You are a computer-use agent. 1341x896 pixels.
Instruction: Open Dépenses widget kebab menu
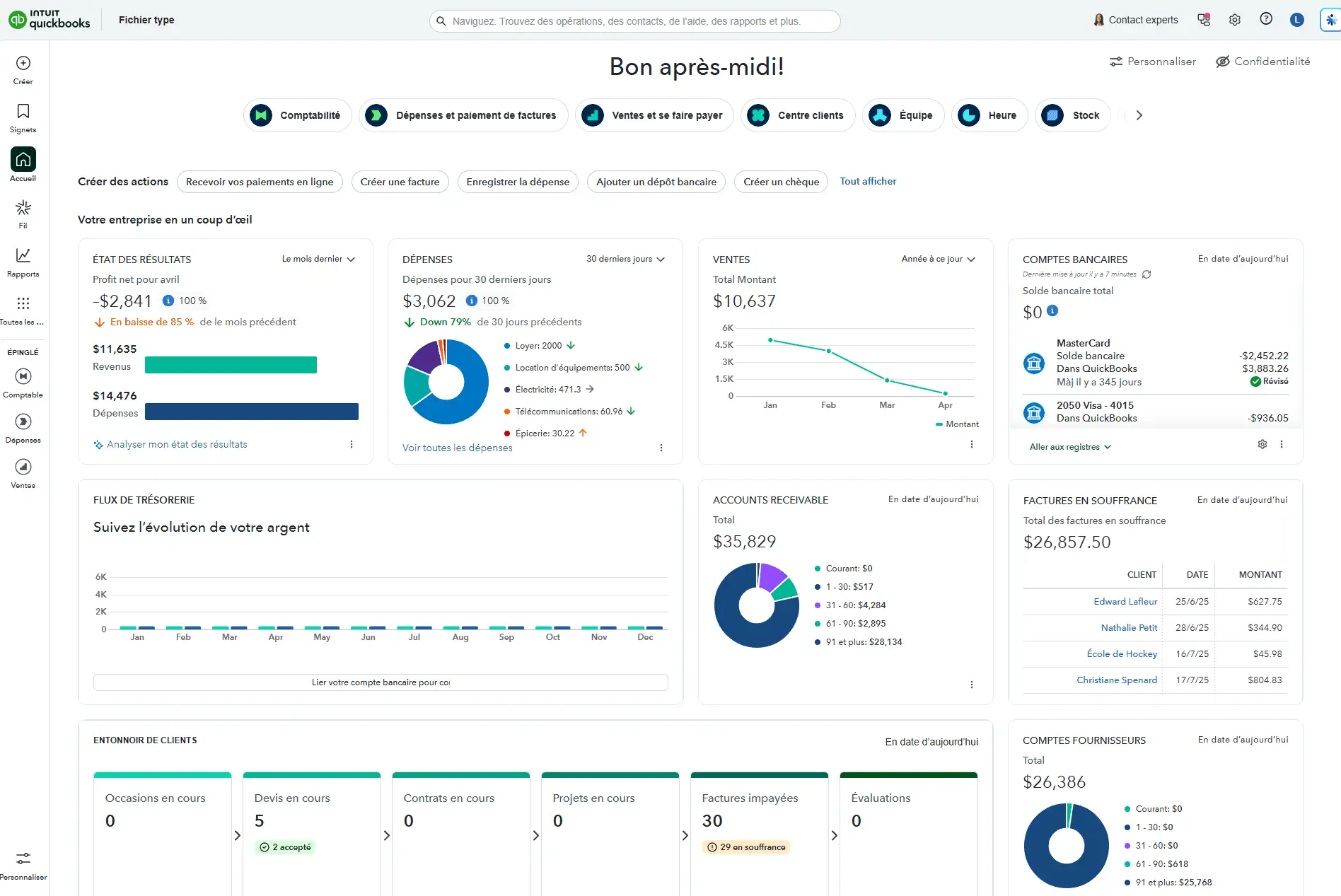click(x=661, y=448)
